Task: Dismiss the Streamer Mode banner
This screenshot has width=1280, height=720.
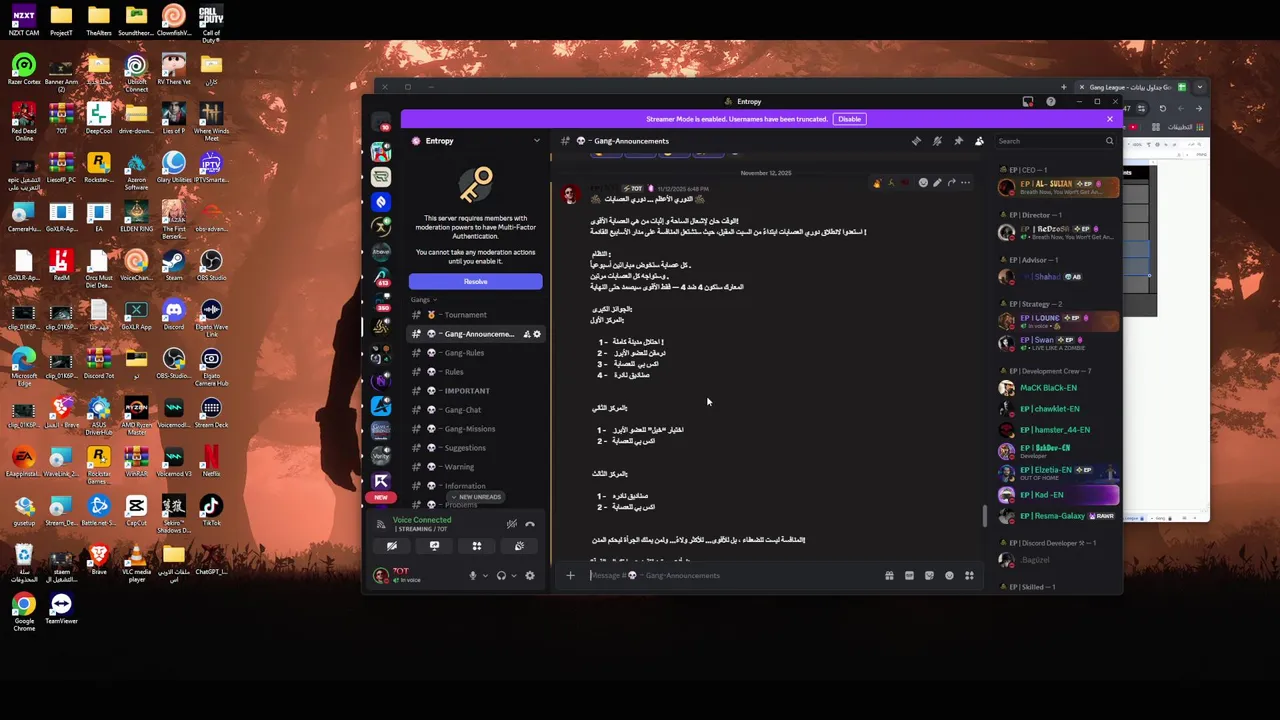Action: 1109,119
